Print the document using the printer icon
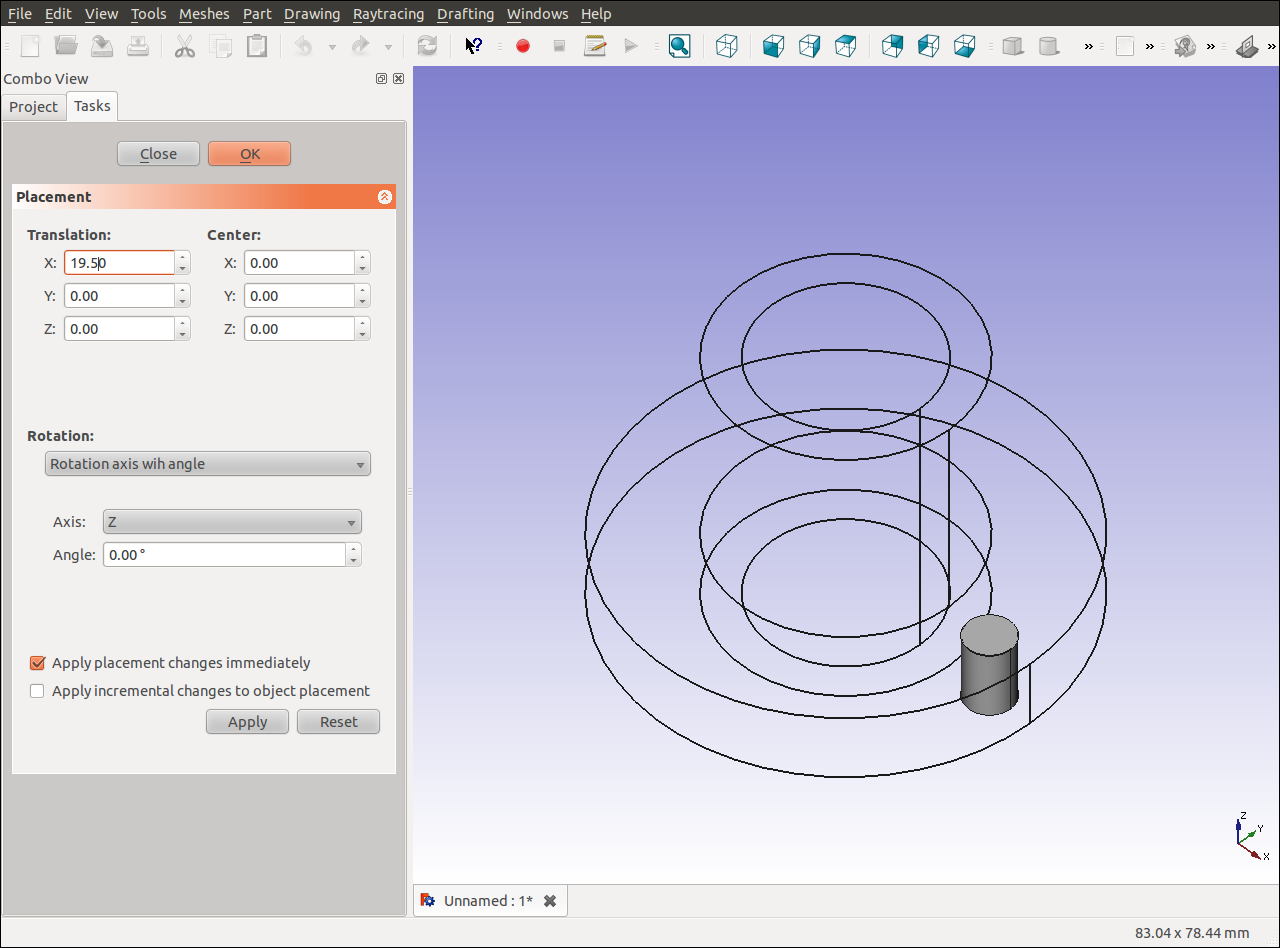 point(137,46)
